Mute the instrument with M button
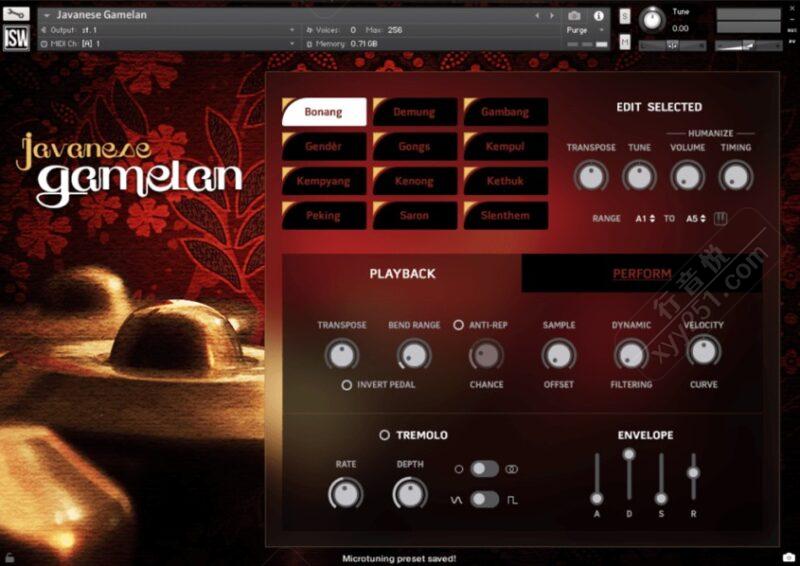This screenshot has width=800, height=566. 625,42
